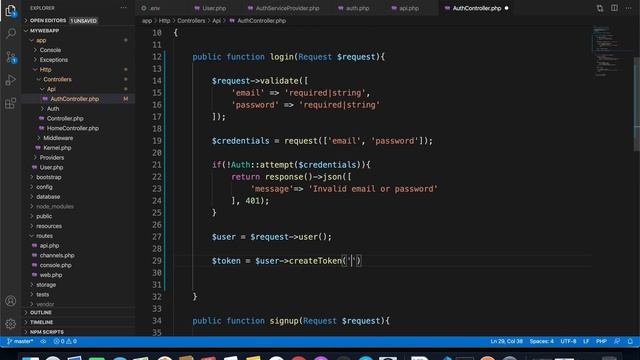Open HomeController.php in file tree
The image size is (640, 360).
(73, 129)
